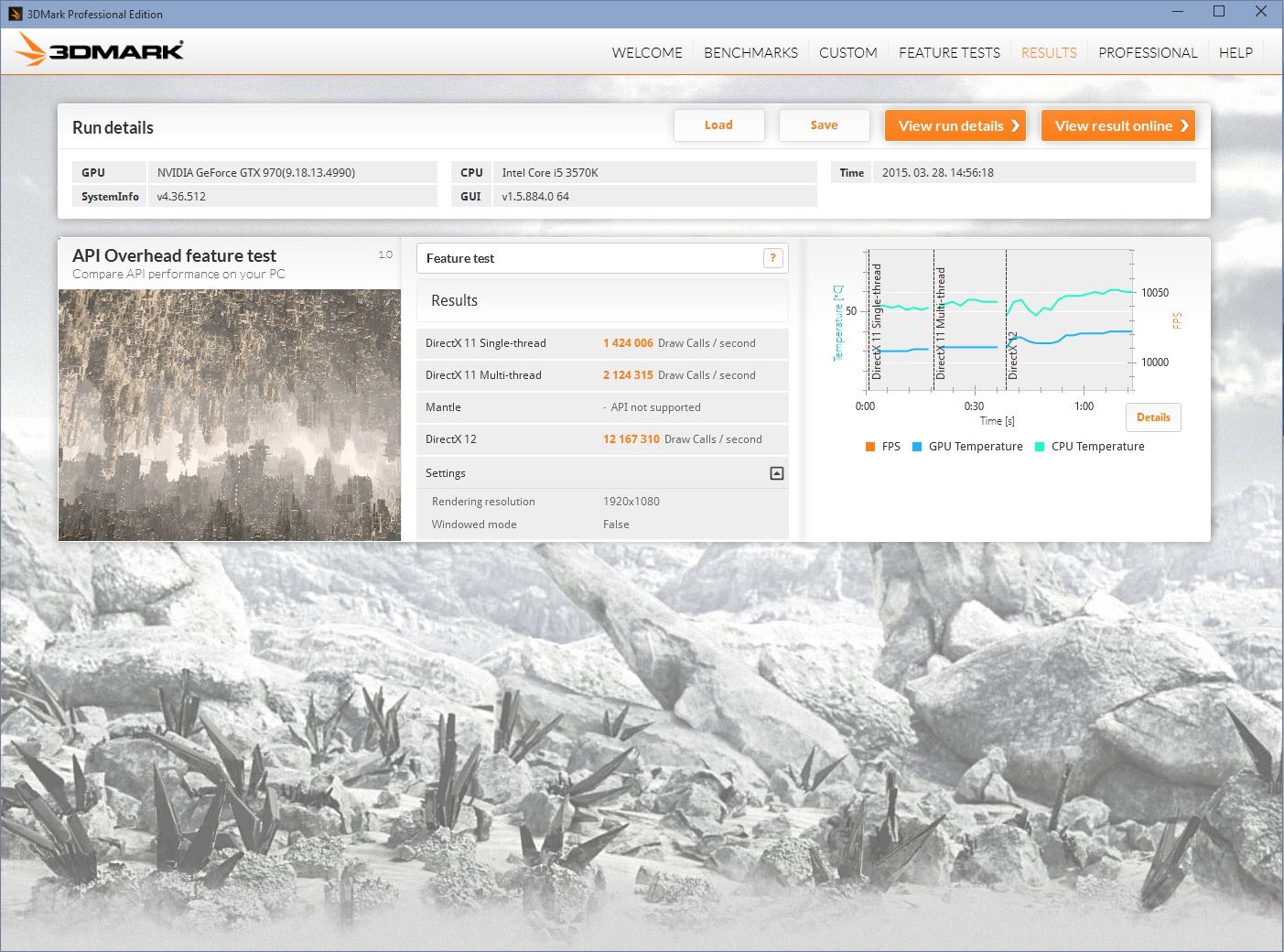Click the GUI v1.5.884.0 64 value
1284x952 pixels.
(x=535, y=196)
